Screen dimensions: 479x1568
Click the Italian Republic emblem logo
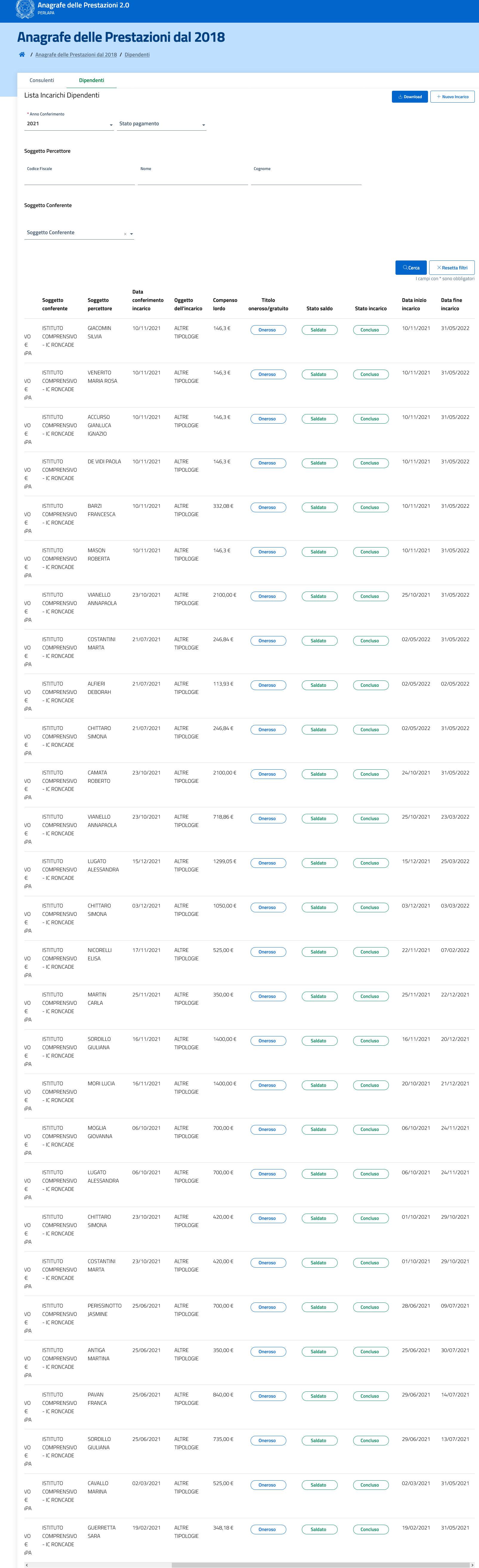[25, 9]
